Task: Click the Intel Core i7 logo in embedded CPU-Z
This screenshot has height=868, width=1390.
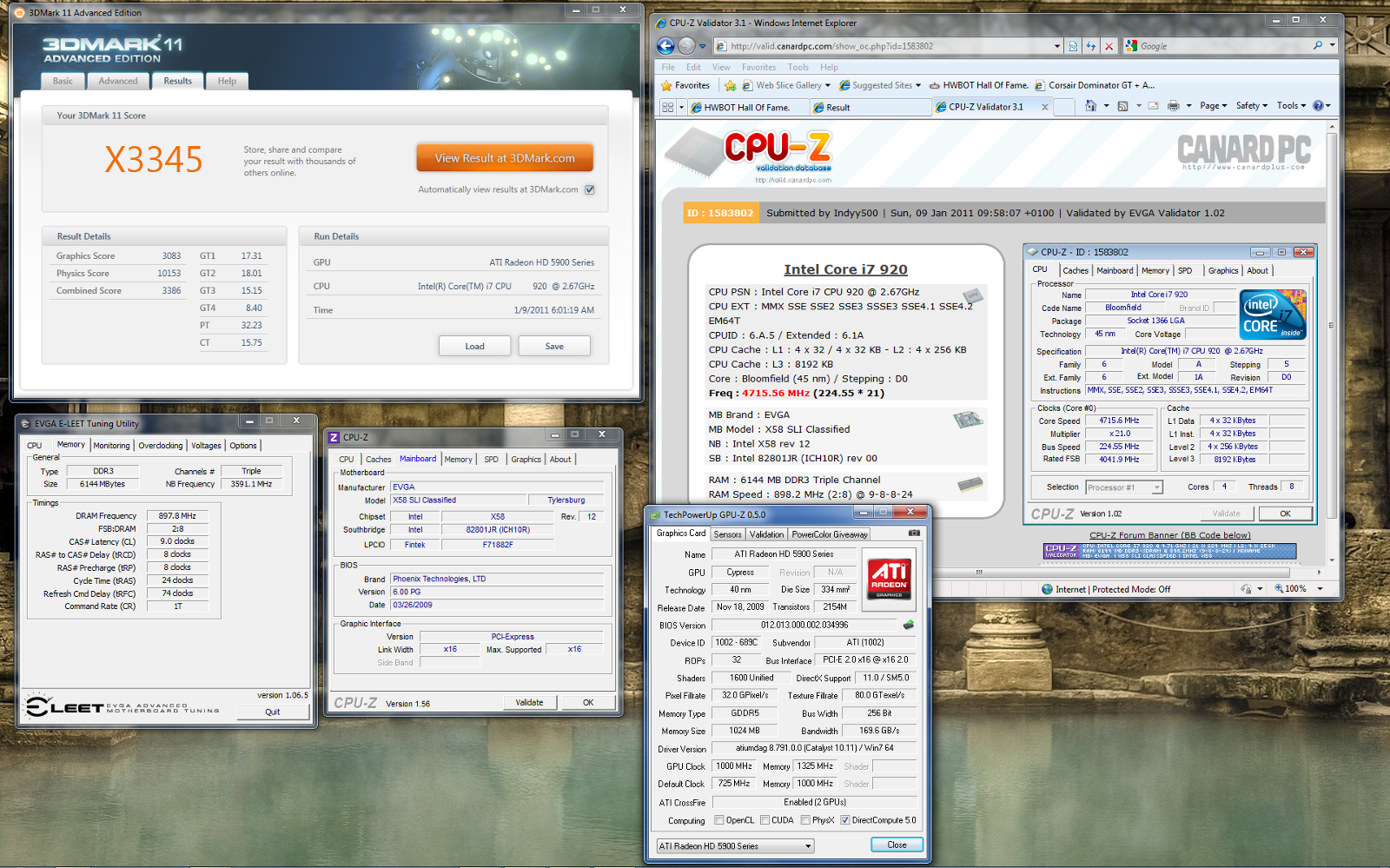Action: click(x=1273, y=315)
